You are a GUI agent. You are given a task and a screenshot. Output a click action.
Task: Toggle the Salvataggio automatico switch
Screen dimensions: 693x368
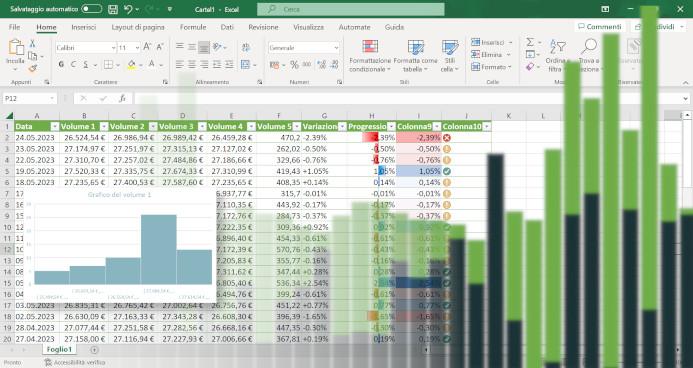click(x=91, y=9)
